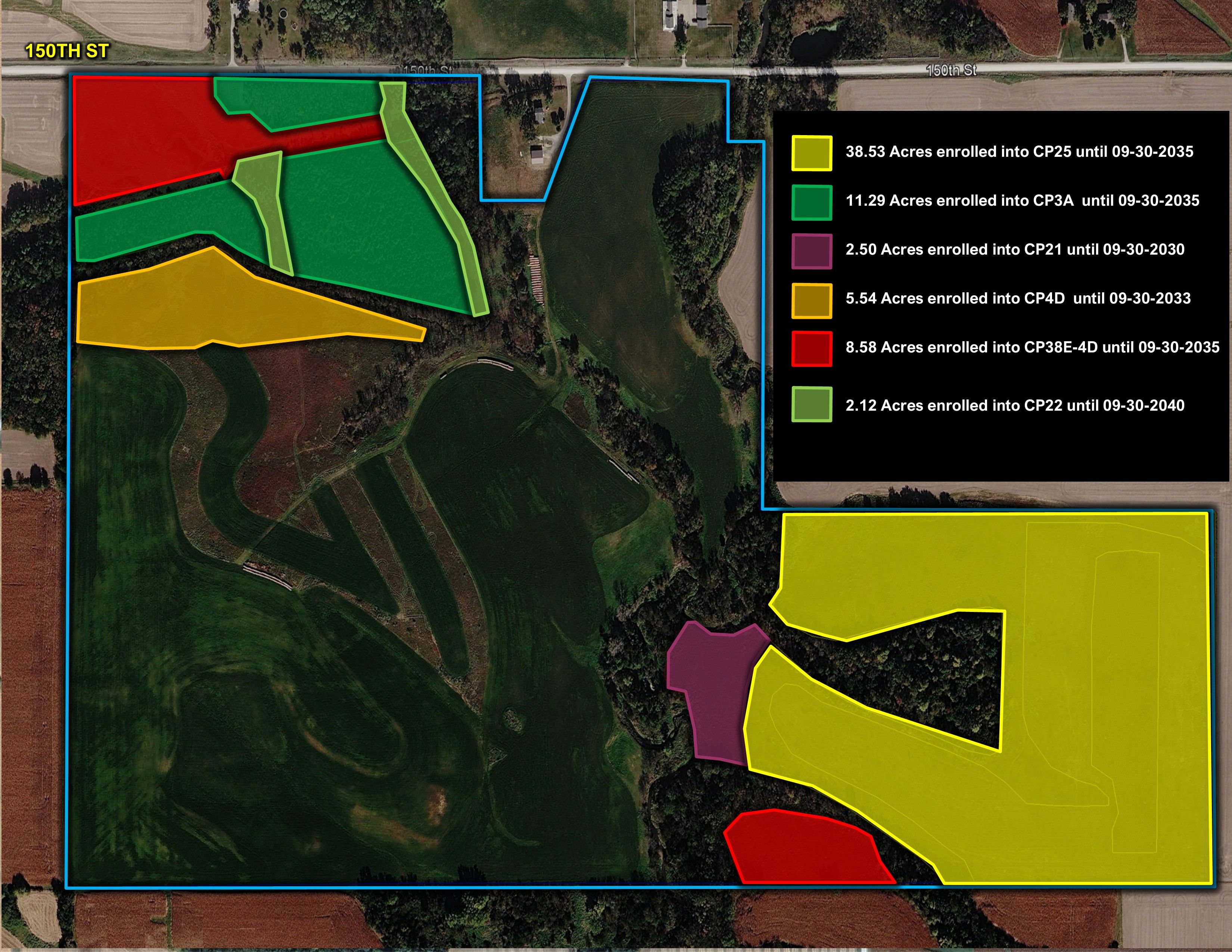Select text '11.29 Acres enrolled into CP3A until 09-30-2035'
The height and width of the screenshot is (952, 1232).
[x=1022, y=201]
